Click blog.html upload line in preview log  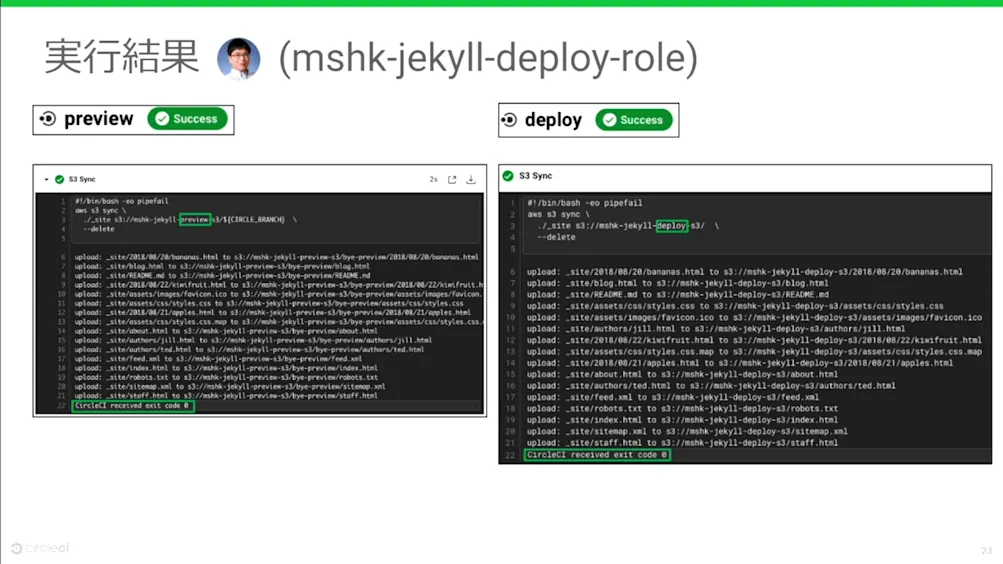pos(222,266)
